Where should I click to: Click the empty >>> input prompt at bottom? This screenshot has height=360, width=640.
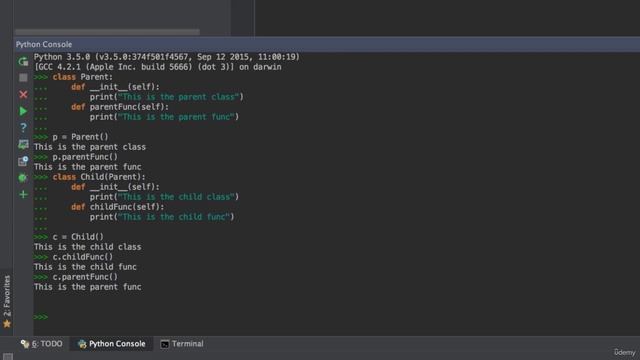41,317
